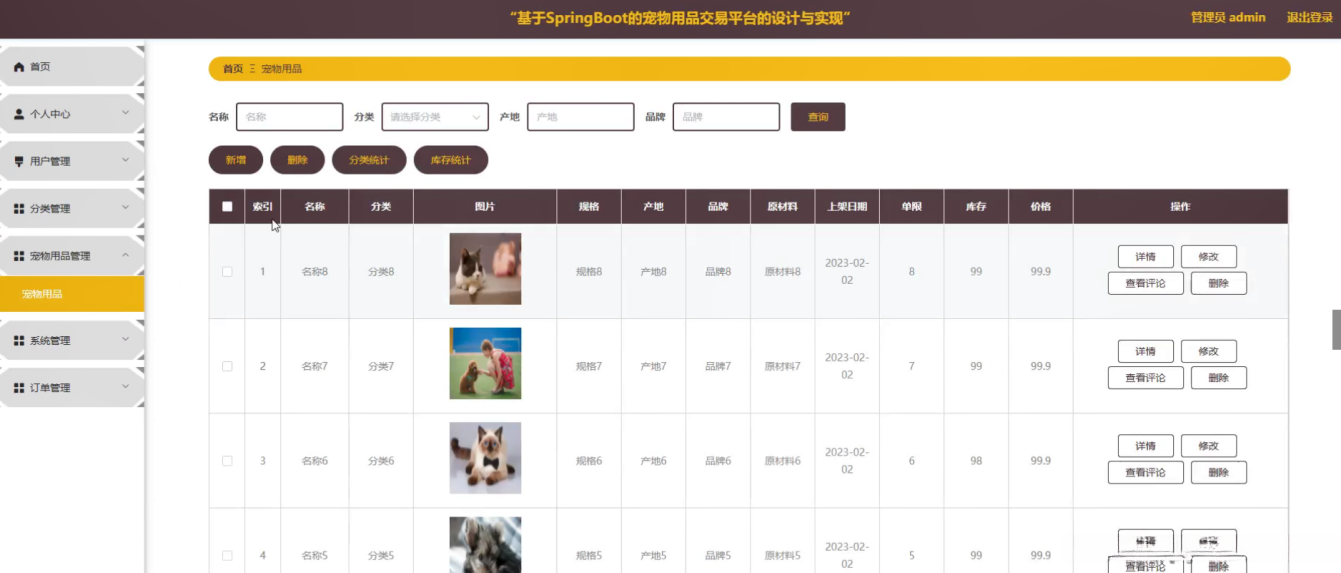Image resolution: width=1341 pixels, height=573 pixels.
Task: Click the 价格 column header
Action: (x=1041, y=207)
